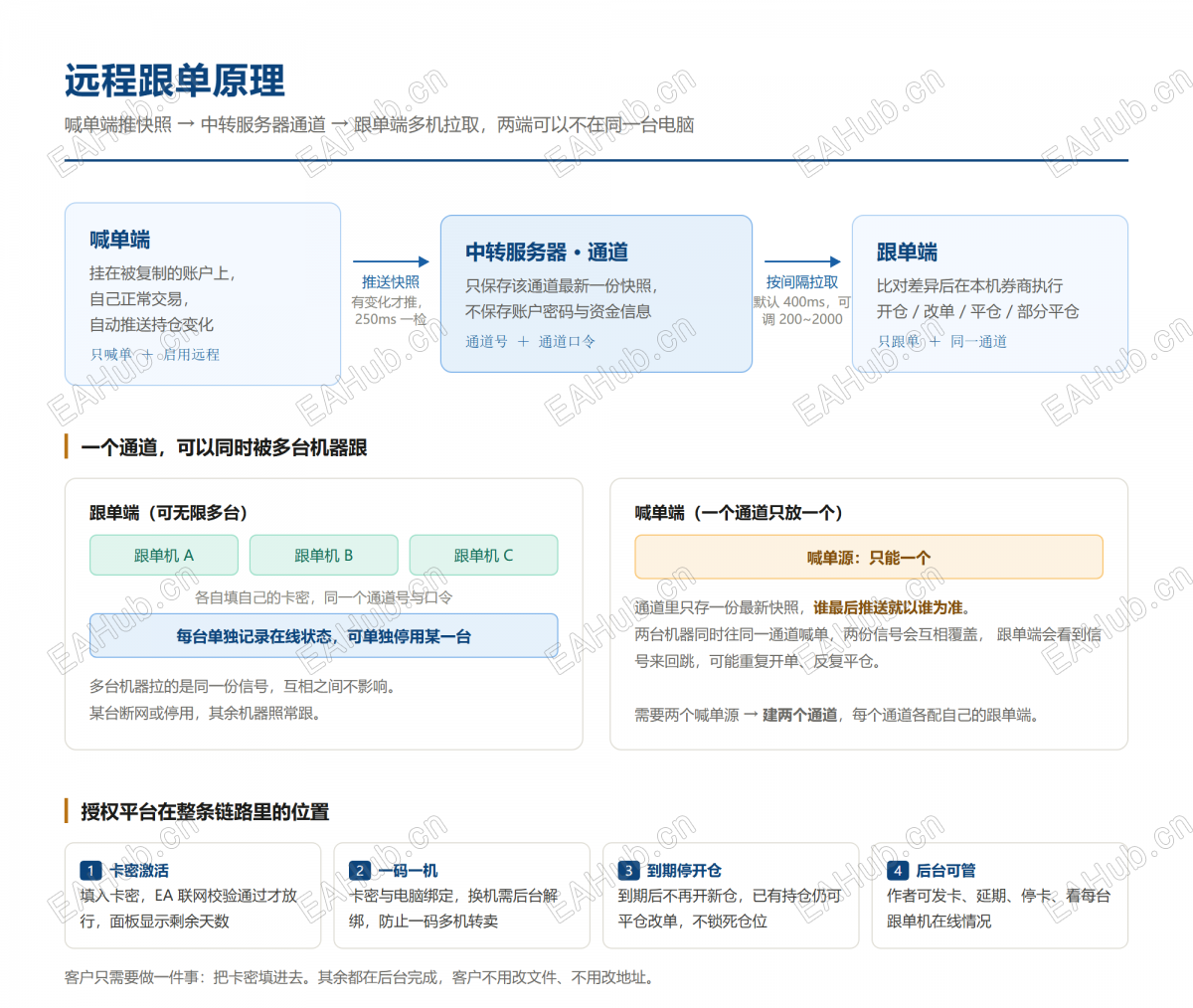Click the 按间隔拉取 arrow label
Viewport: 1193px width, 1008px height.
point(802,282)
